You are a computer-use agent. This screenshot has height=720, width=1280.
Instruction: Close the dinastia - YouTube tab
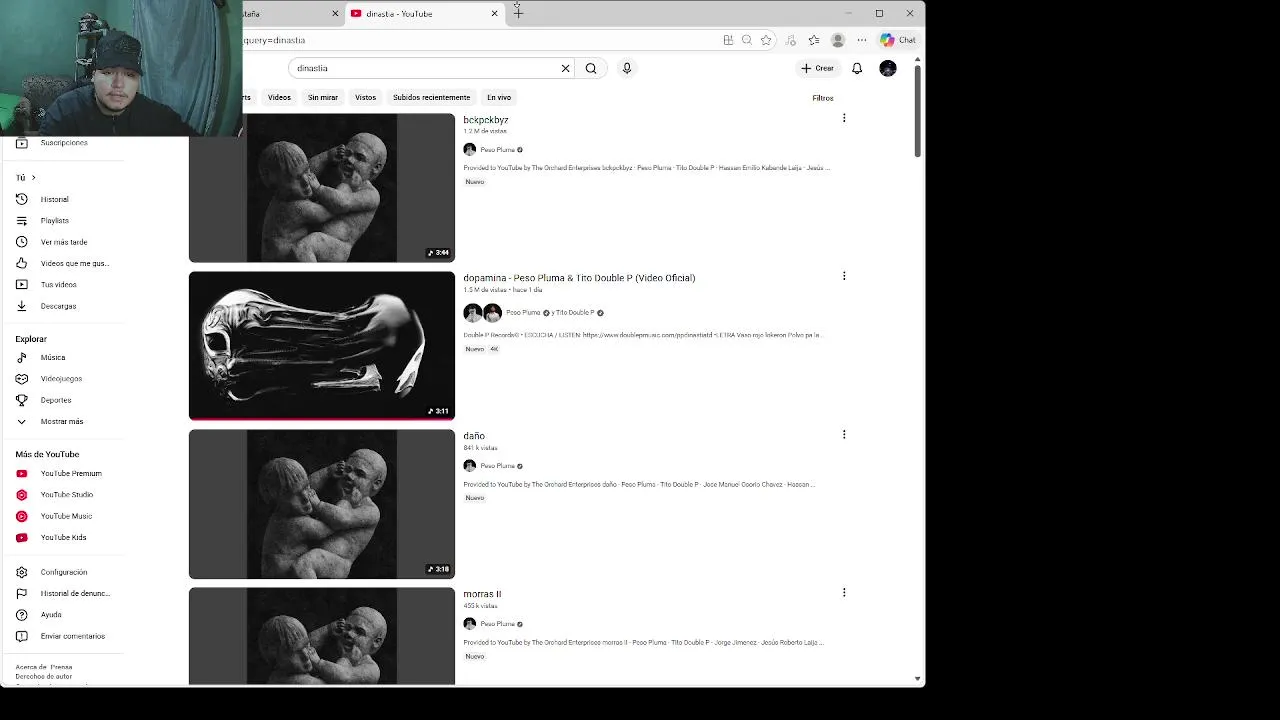[x=494, y=13]
